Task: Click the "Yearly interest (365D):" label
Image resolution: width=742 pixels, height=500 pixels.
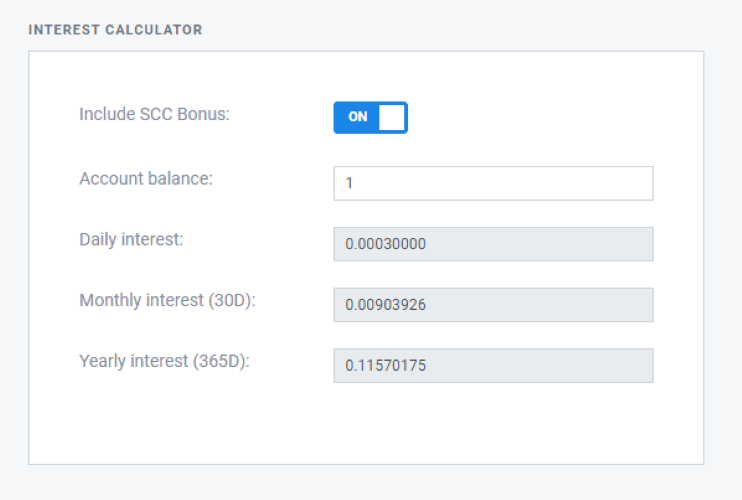Action: coord(164,361)
